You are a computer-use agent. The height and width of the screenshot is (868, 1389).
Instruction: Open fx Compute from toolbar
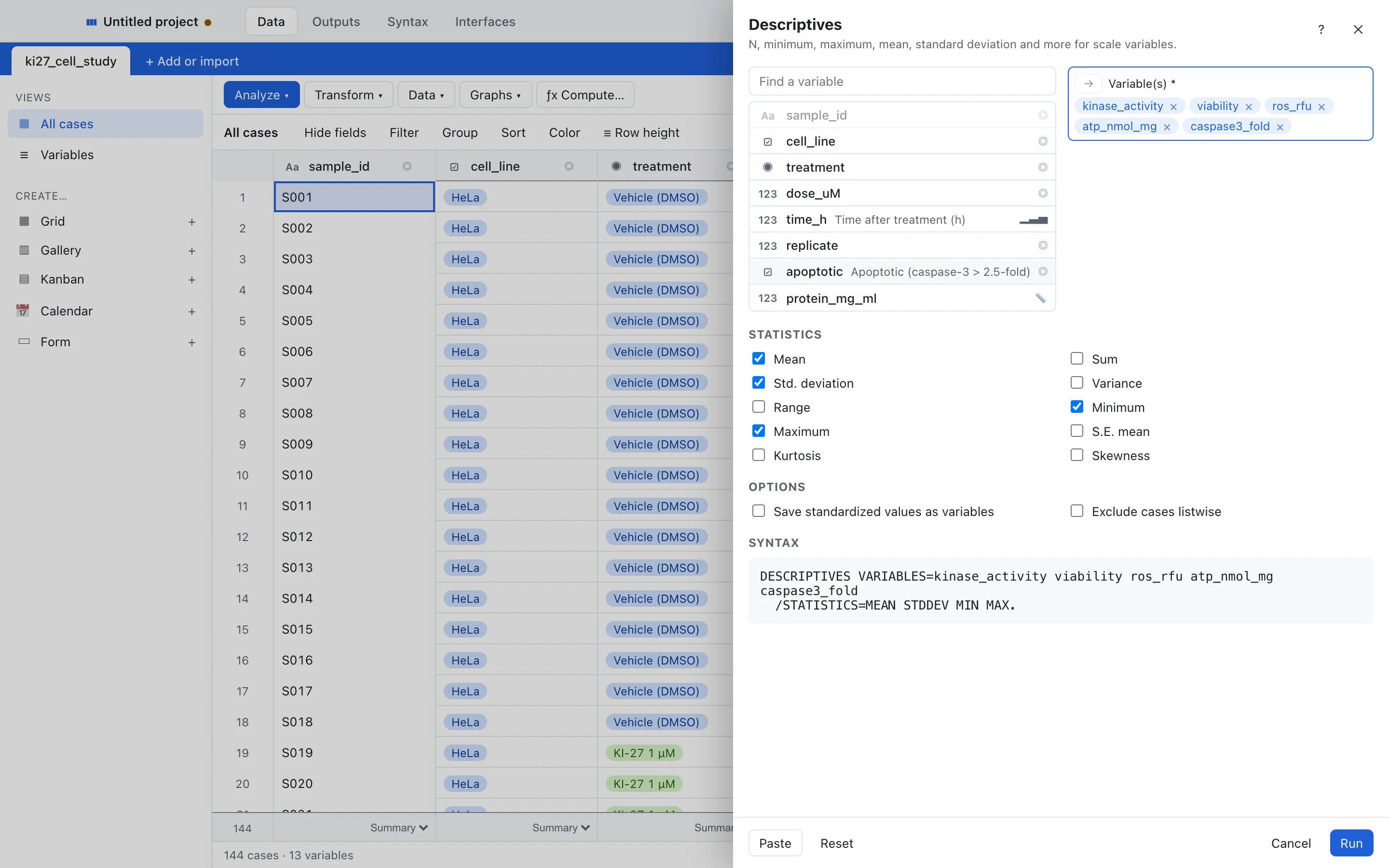point(585,95)
